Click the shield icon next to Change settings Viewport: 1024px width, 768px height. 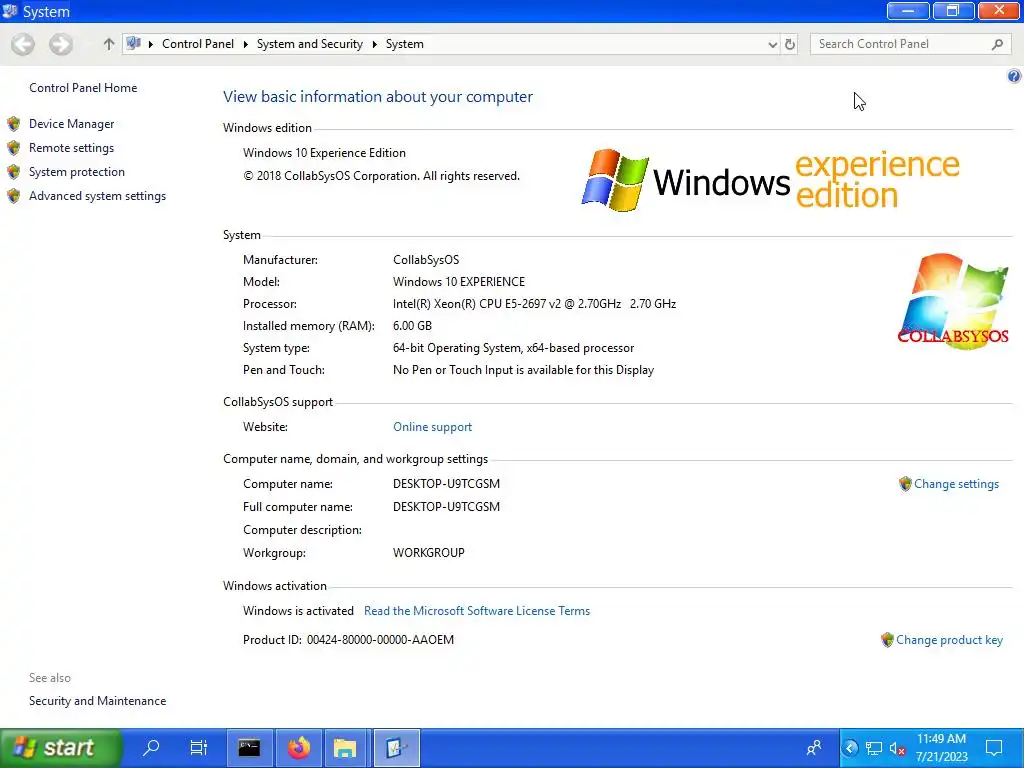click(x=905, y=484)
